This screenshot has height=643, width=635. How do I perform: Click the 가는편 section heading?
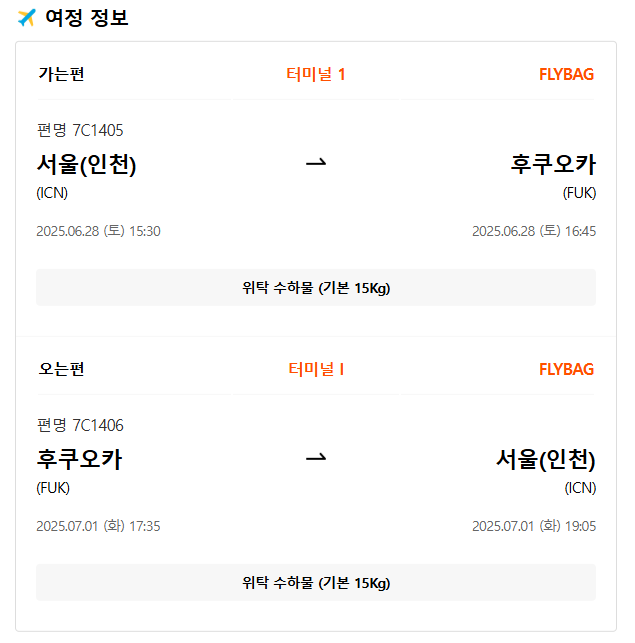(x=61, y=74)
